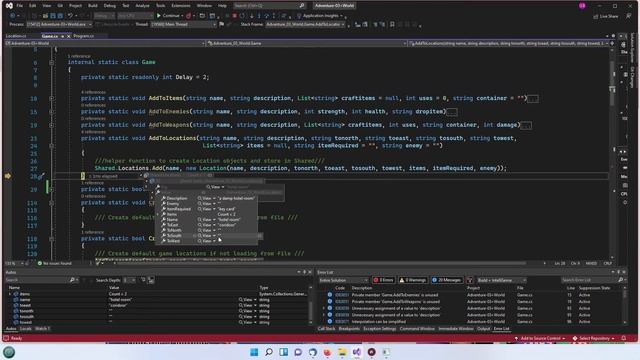Image resolution: width=640 pixels, height=360 pixels.
Task: Open Windows taskbar search
Action: point(269,352)
